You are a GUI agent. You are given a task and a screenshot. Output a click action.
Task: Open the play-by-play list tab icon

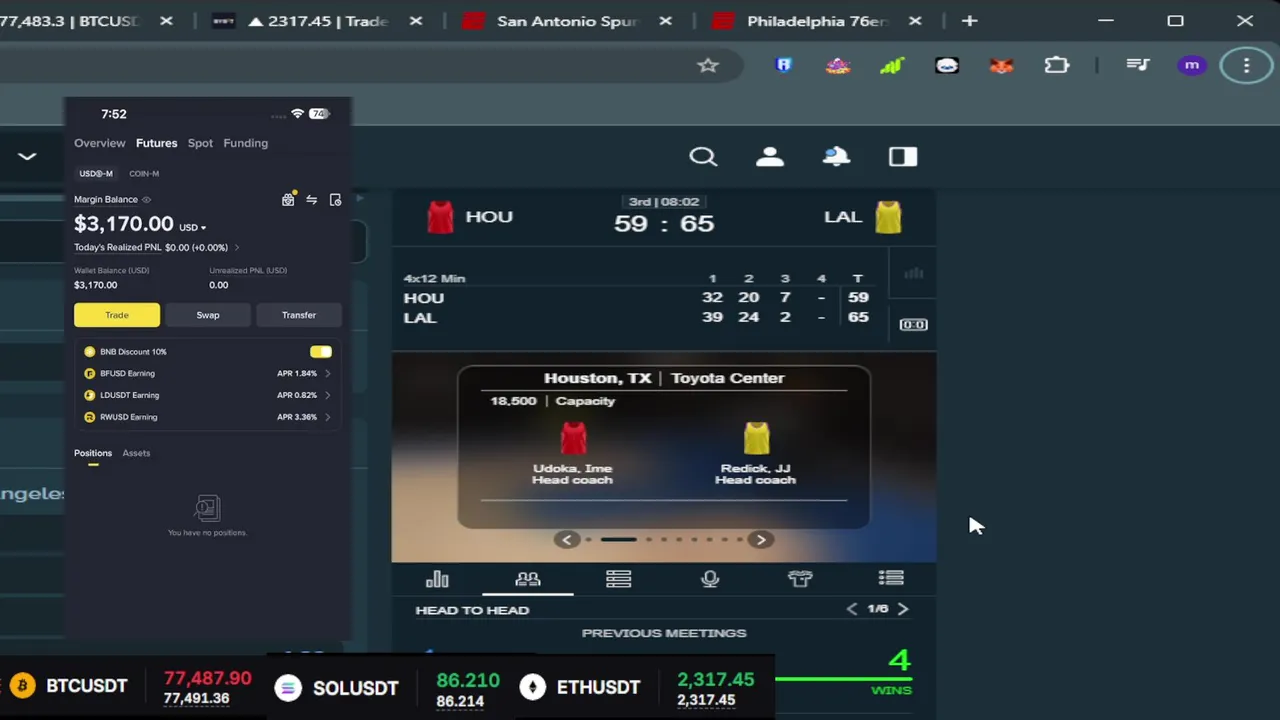pyautogui.click(x=891, y=578)
